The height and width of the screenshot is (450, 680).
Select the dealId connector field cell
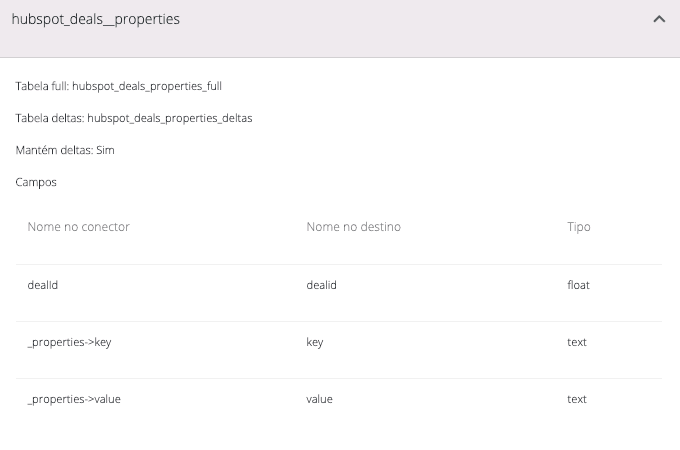coord(43,285)
